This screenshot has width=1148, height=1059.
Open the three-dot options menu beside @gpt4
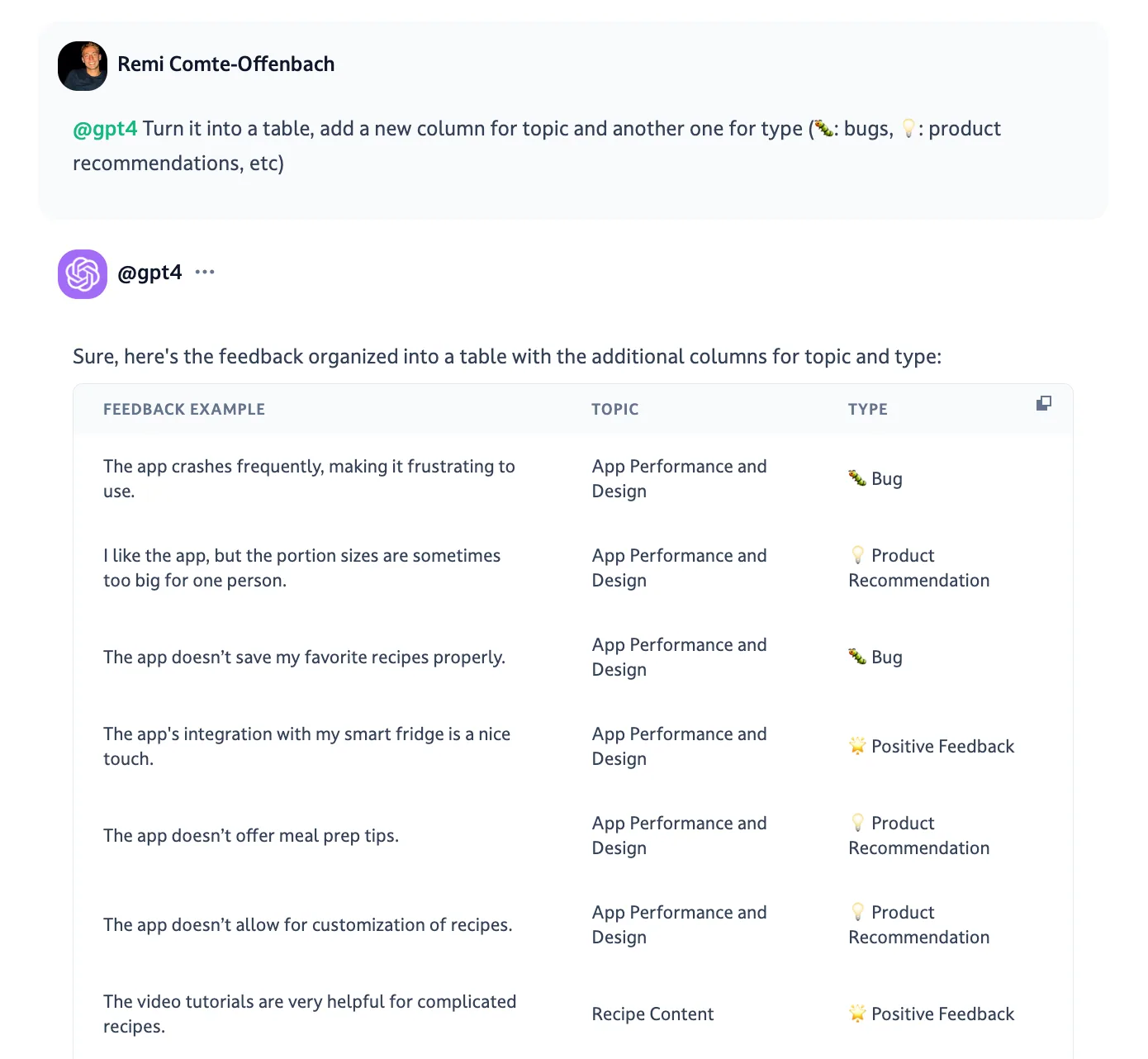coord(205,272)
